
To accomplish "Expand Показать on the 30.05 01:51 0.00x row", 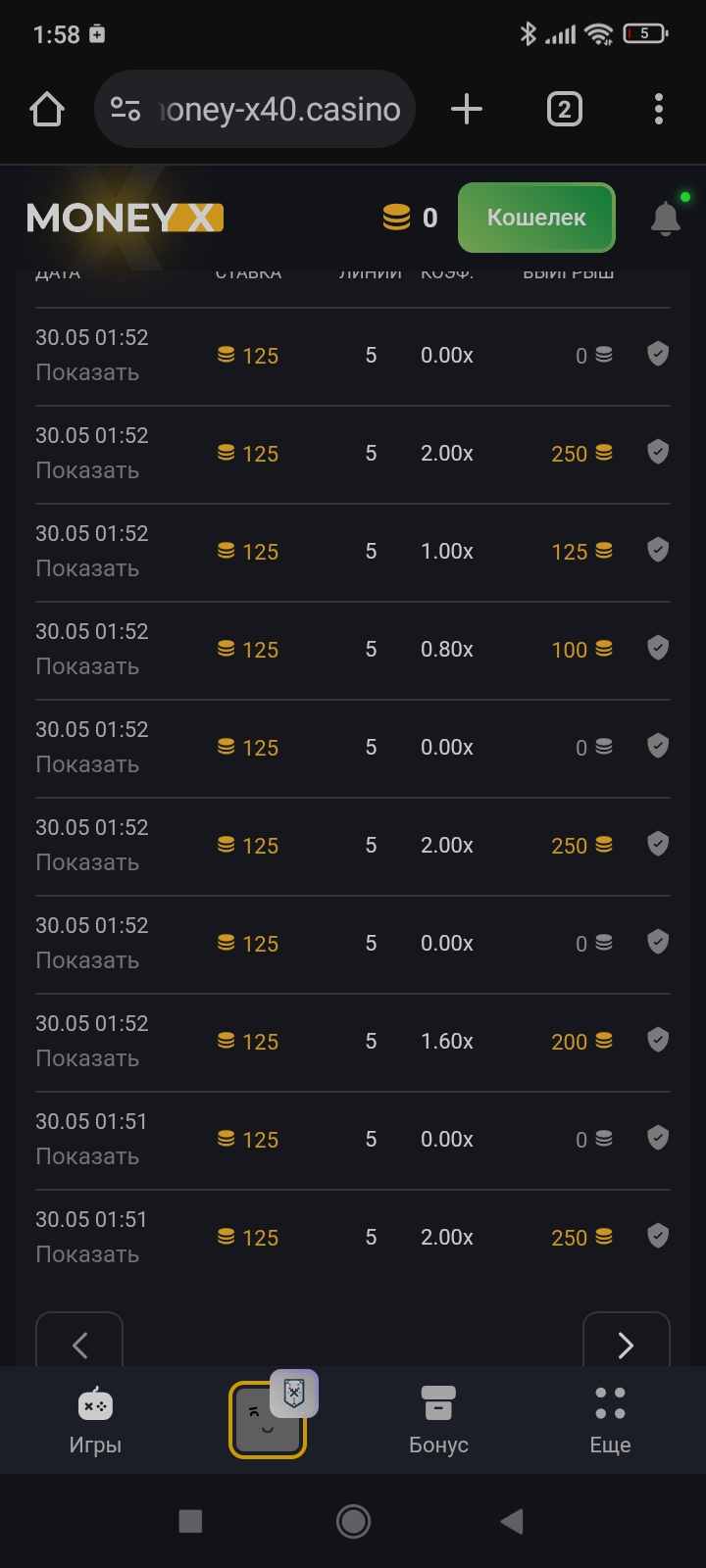I will (x=87, y=1157).
